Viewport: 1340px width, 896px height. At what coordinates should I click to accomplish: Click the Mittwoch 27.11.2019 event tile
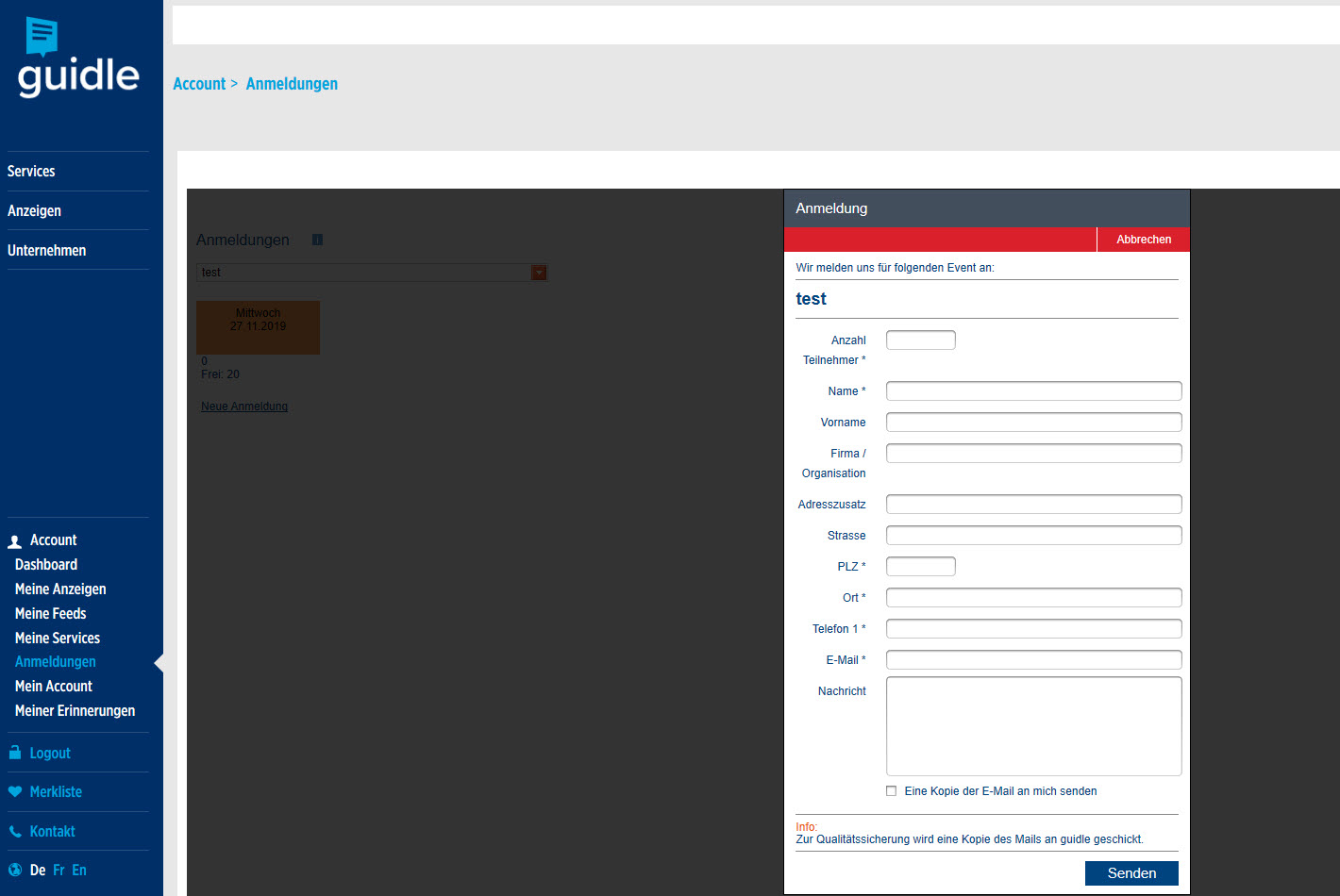tap(258, 327)
